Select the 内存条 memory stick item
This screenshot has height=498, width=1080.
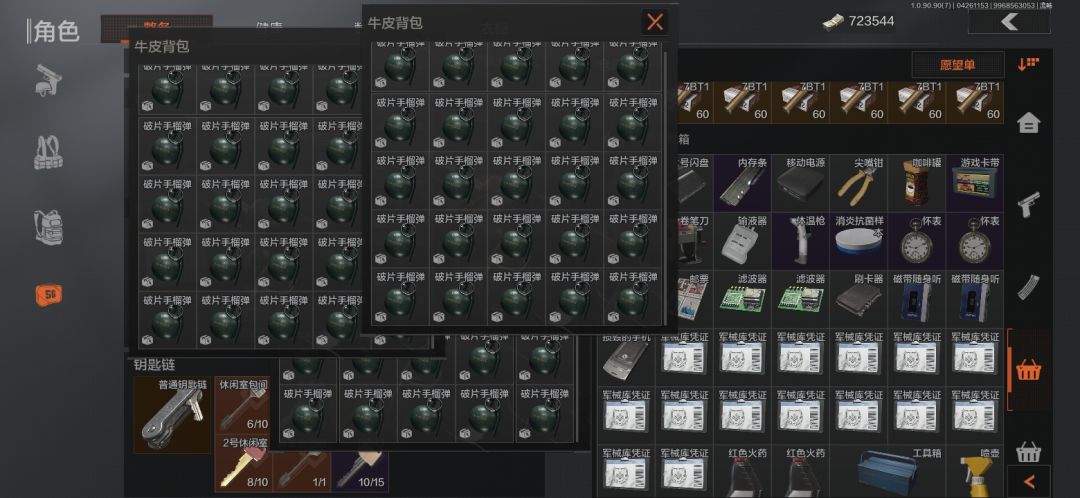click(742, 183)
